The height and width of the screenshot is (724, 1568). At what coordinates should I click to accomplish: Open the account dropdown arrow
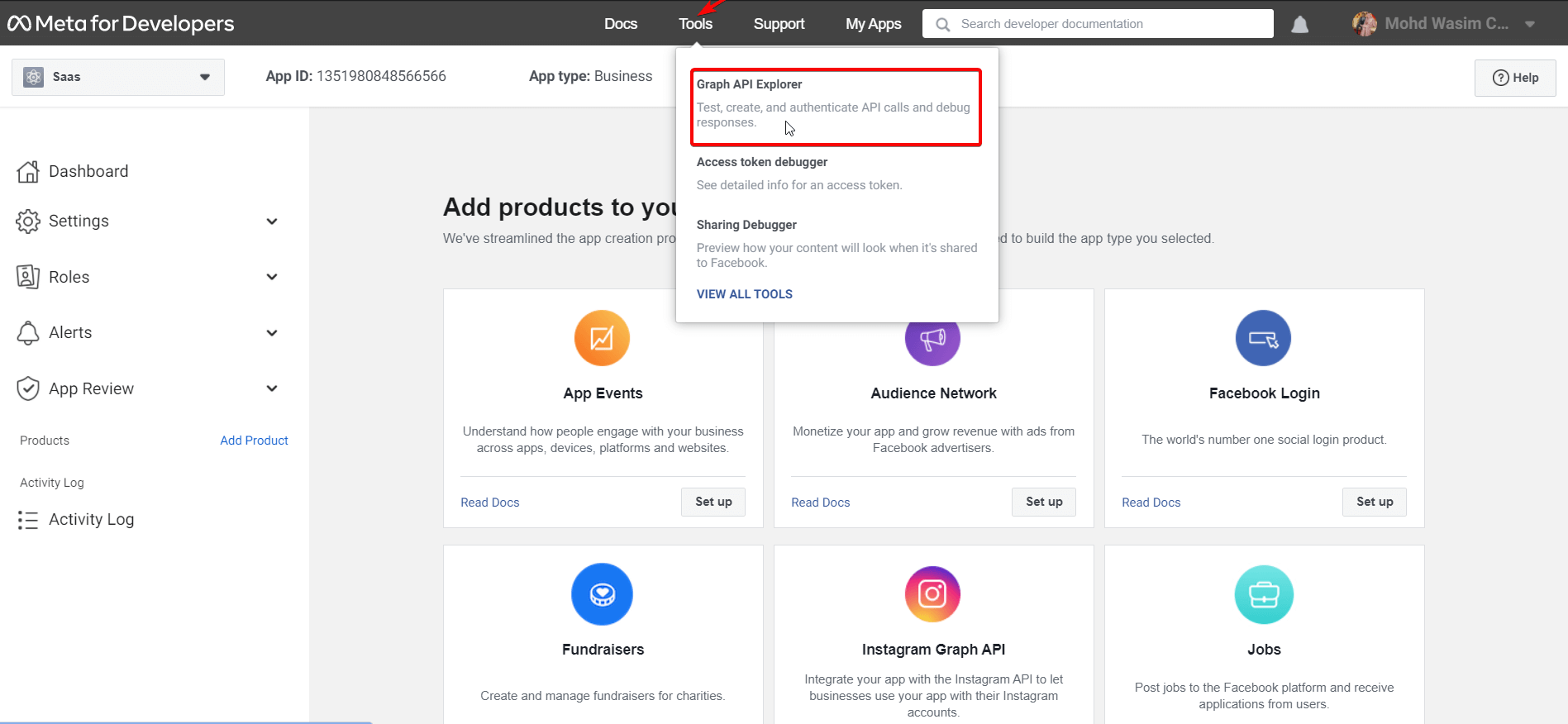(1530, 25)
